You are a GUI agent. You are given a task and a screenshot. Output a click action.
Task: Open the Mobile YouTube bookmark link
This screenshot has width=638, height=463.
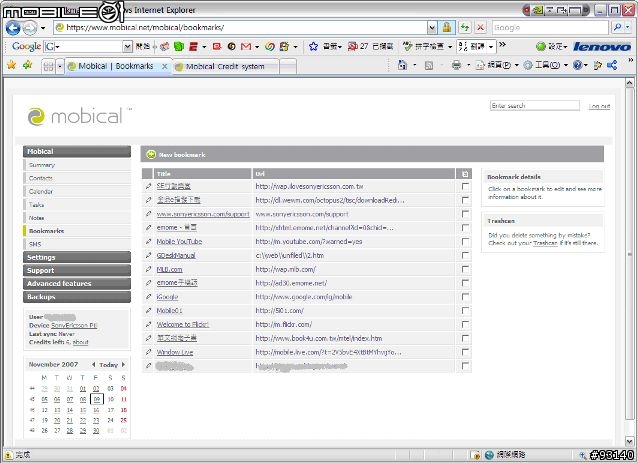coord(179,242)
